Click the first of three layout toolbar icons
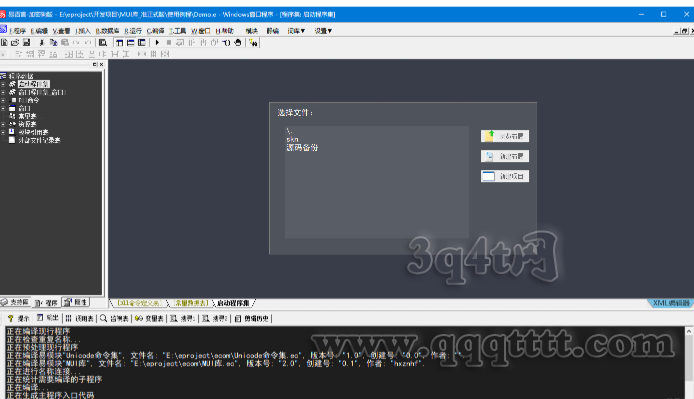The height and width of the screenshot is (399, 694). (119, 43)
